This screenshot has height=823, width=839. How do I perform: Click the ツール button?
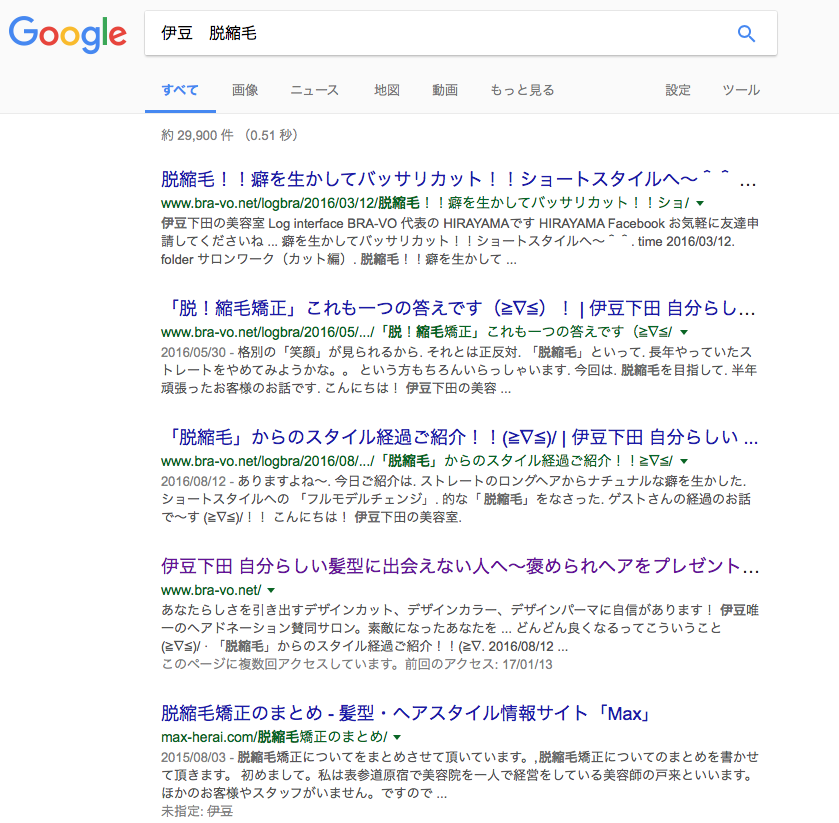[x=741, y=90]
